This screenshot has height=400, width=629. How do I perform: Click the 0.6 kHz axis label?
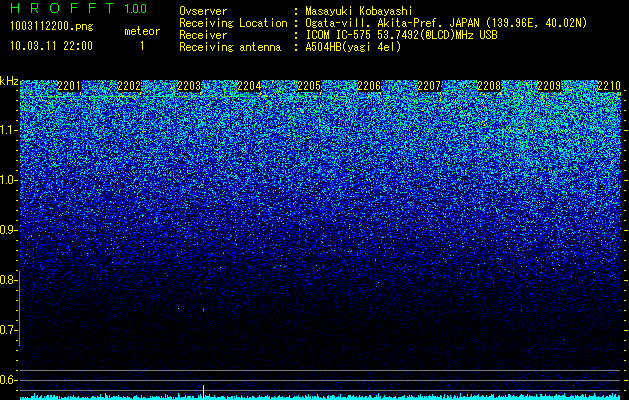[x=8, y=380]
